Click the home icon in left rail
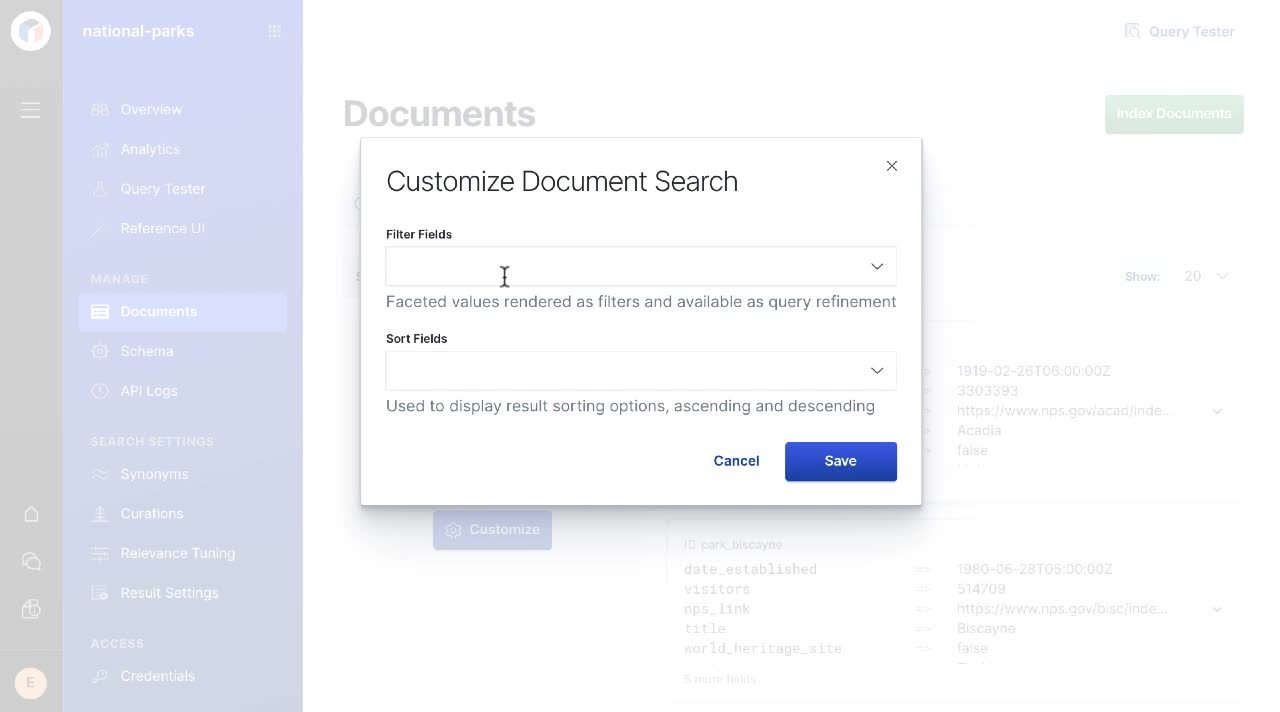Viewport: 1280px width, 712px height. pyautogui.click(x=31, y=514)
